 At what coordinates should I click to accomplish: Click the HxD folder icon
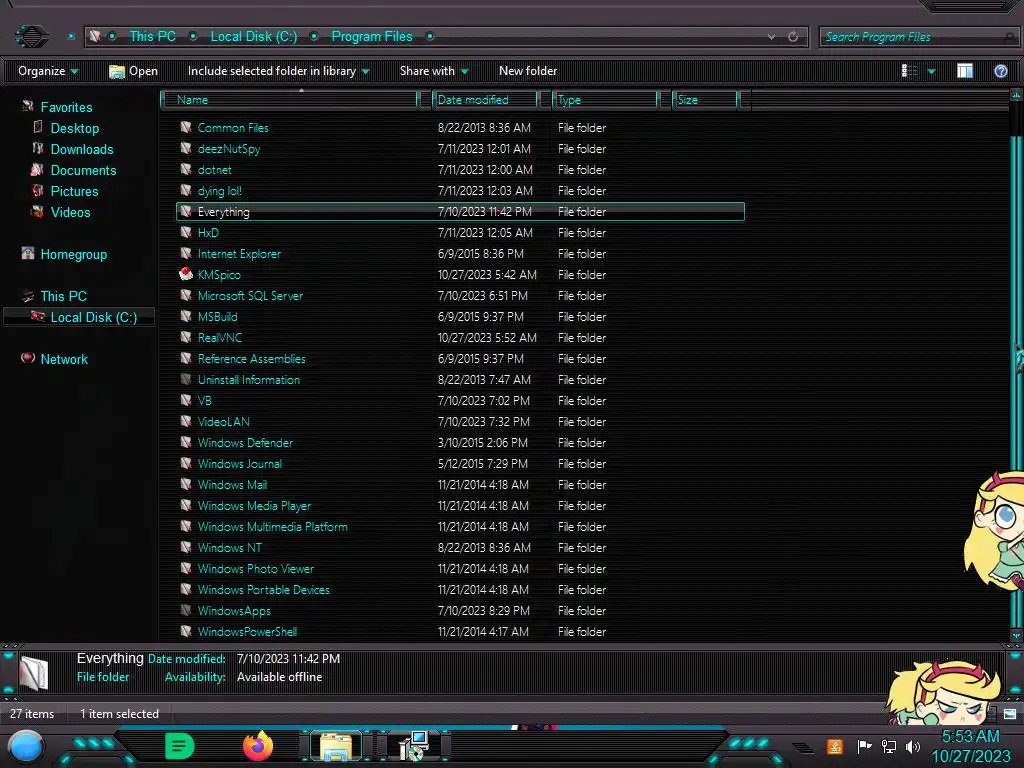pos(185,232)
